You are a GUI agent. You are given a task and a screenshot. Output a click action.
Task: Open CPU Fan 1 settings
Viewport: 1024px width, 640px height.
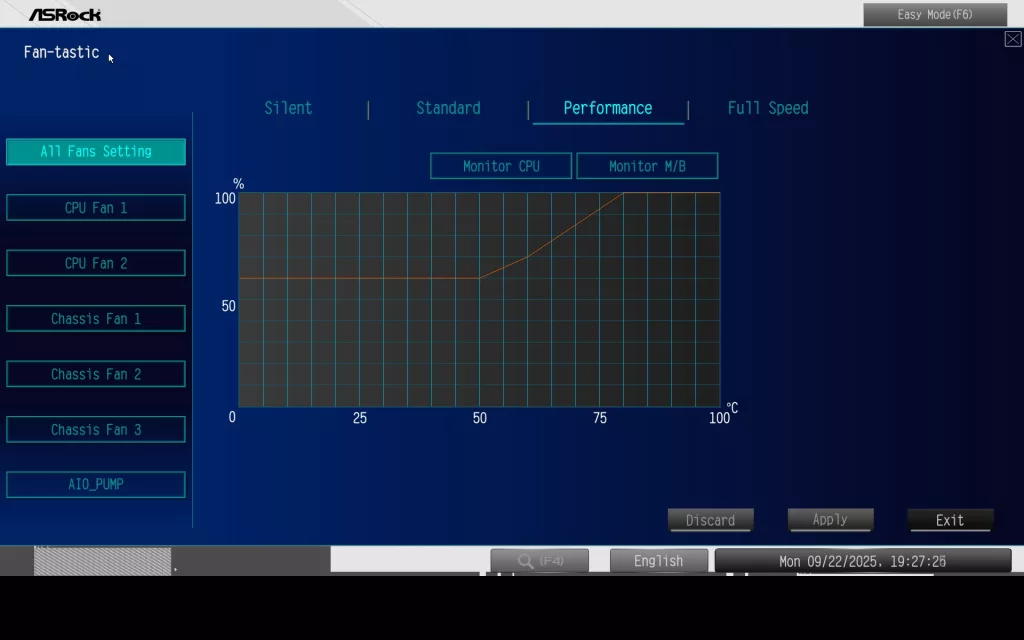96,208
